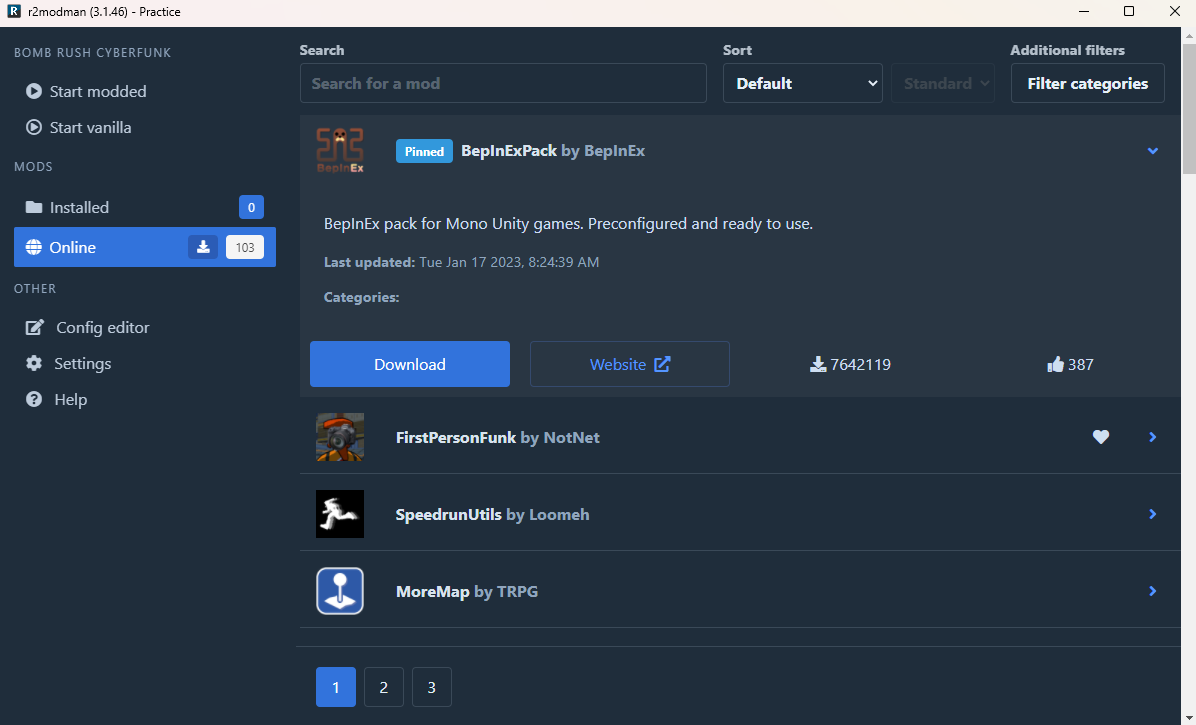Click the Start vanilla play icon
This screenshot has height=725, width=1196.
33,127
